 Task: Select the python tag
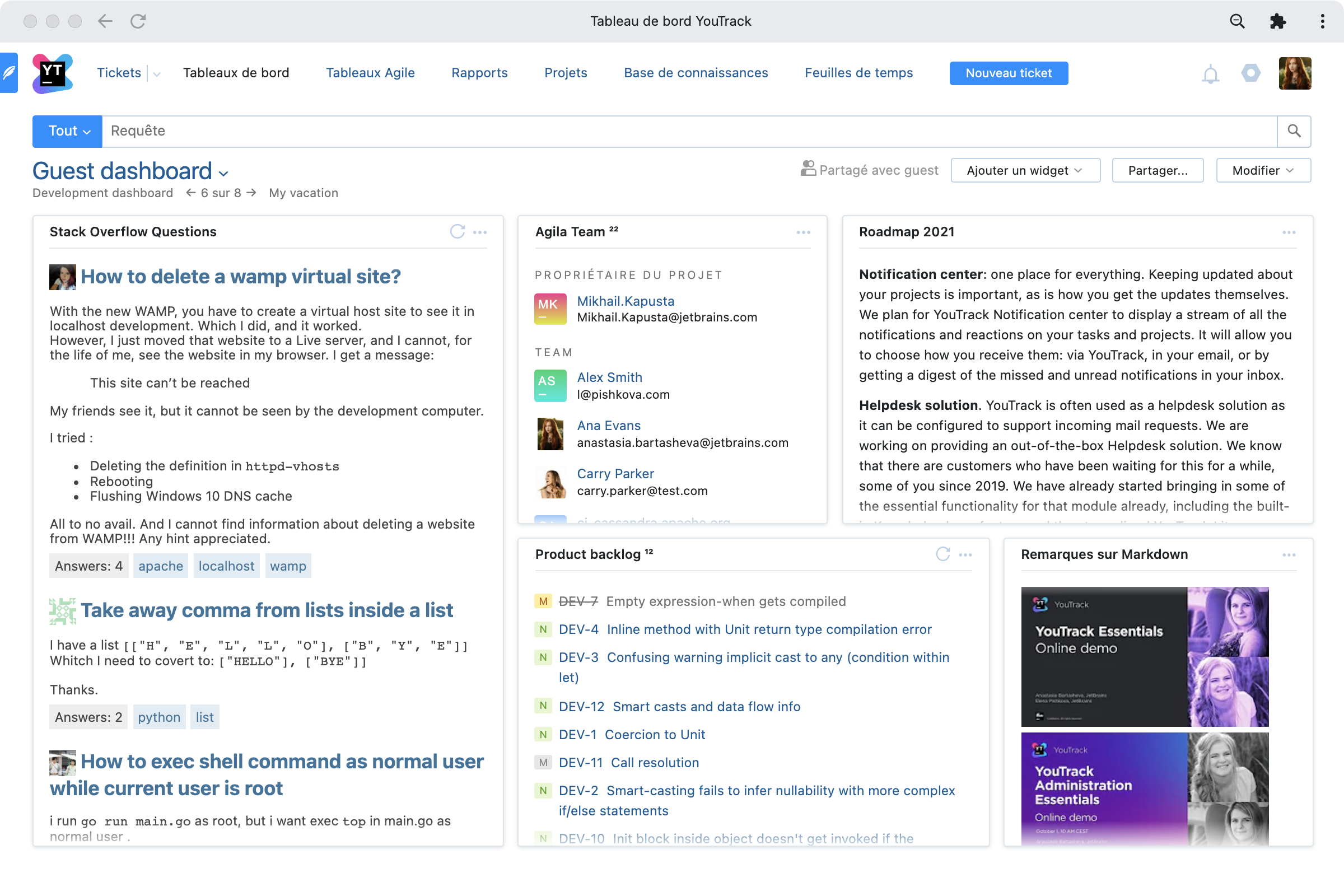click(x=159, y=717)
